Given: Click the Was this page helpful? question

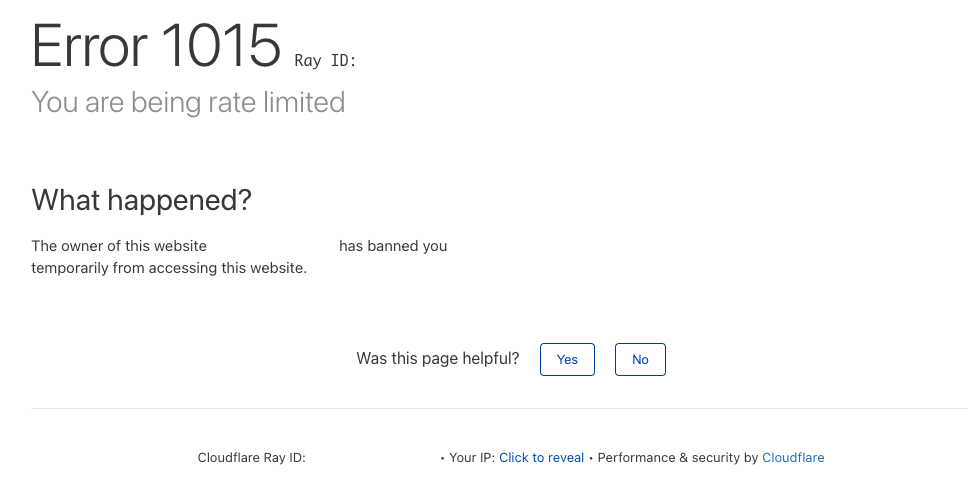Looking at the screenshot, I should [437, 359].
